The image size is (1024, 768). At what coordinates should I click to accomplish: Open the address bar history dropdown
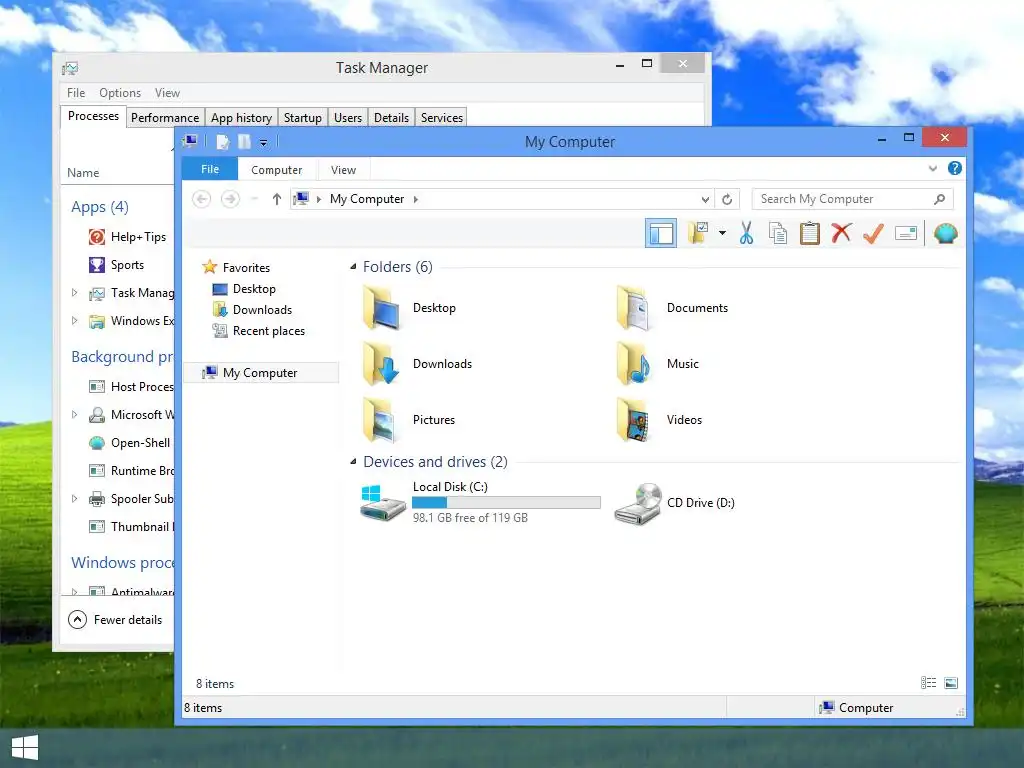(x=705, y=199)
